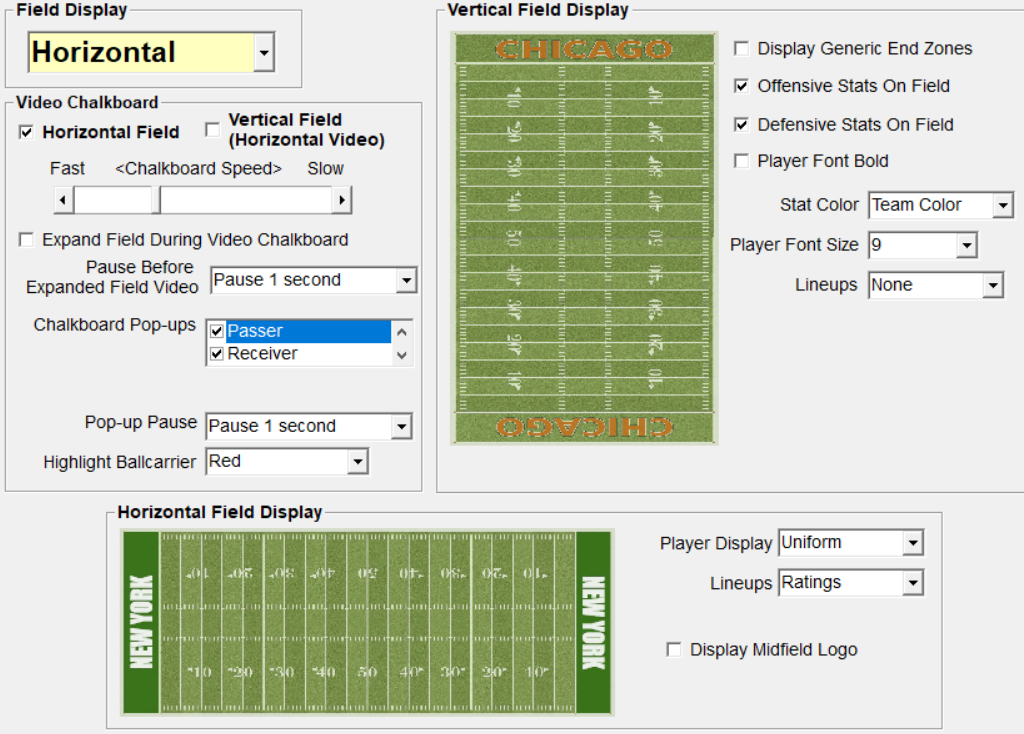Enable Vertical Field (Horizontal Video) checkbox
The height and width of the screenshot is (734, 1024).
[212, 129]
